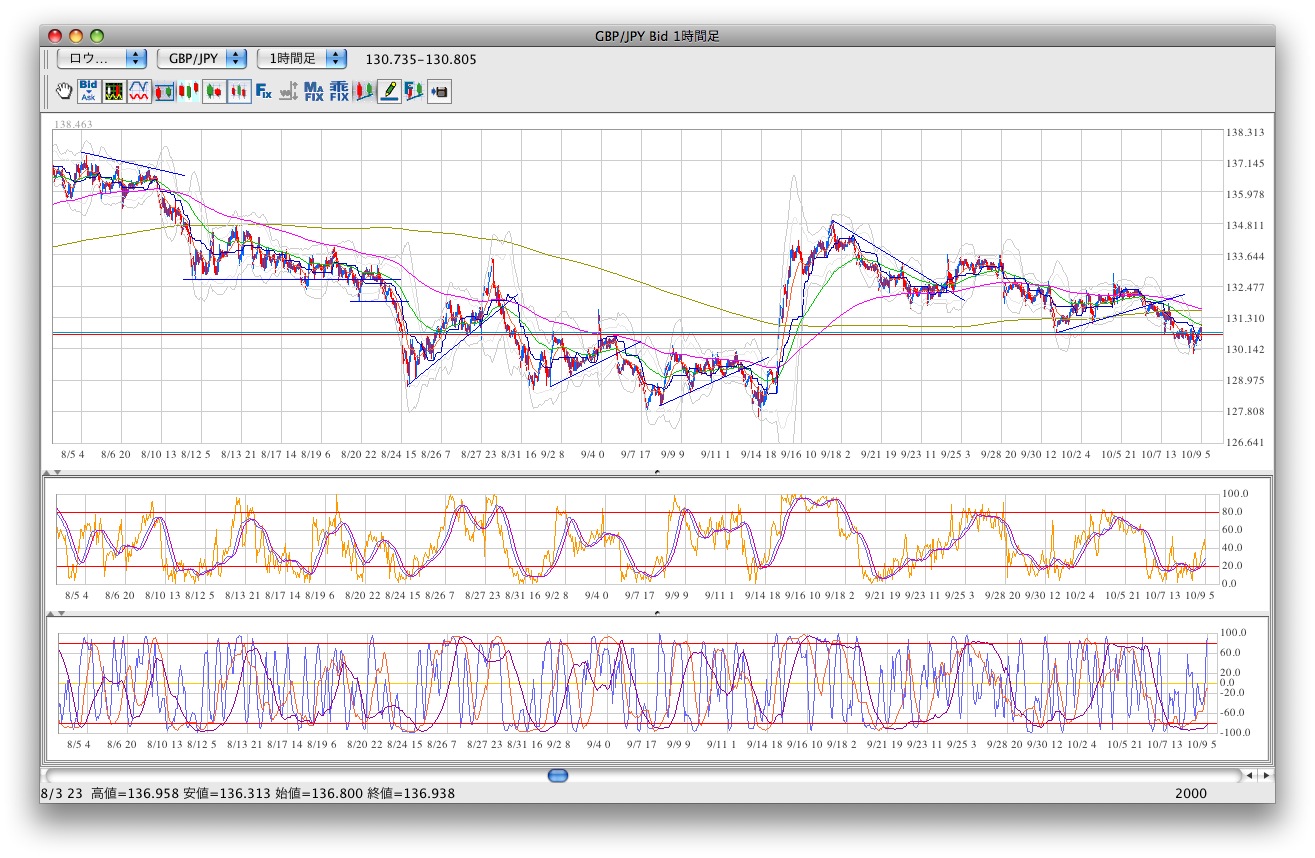Screen dimensions: 1315x858
Task: Click the F candles with line icon
Action: click(x=414, y=92)
